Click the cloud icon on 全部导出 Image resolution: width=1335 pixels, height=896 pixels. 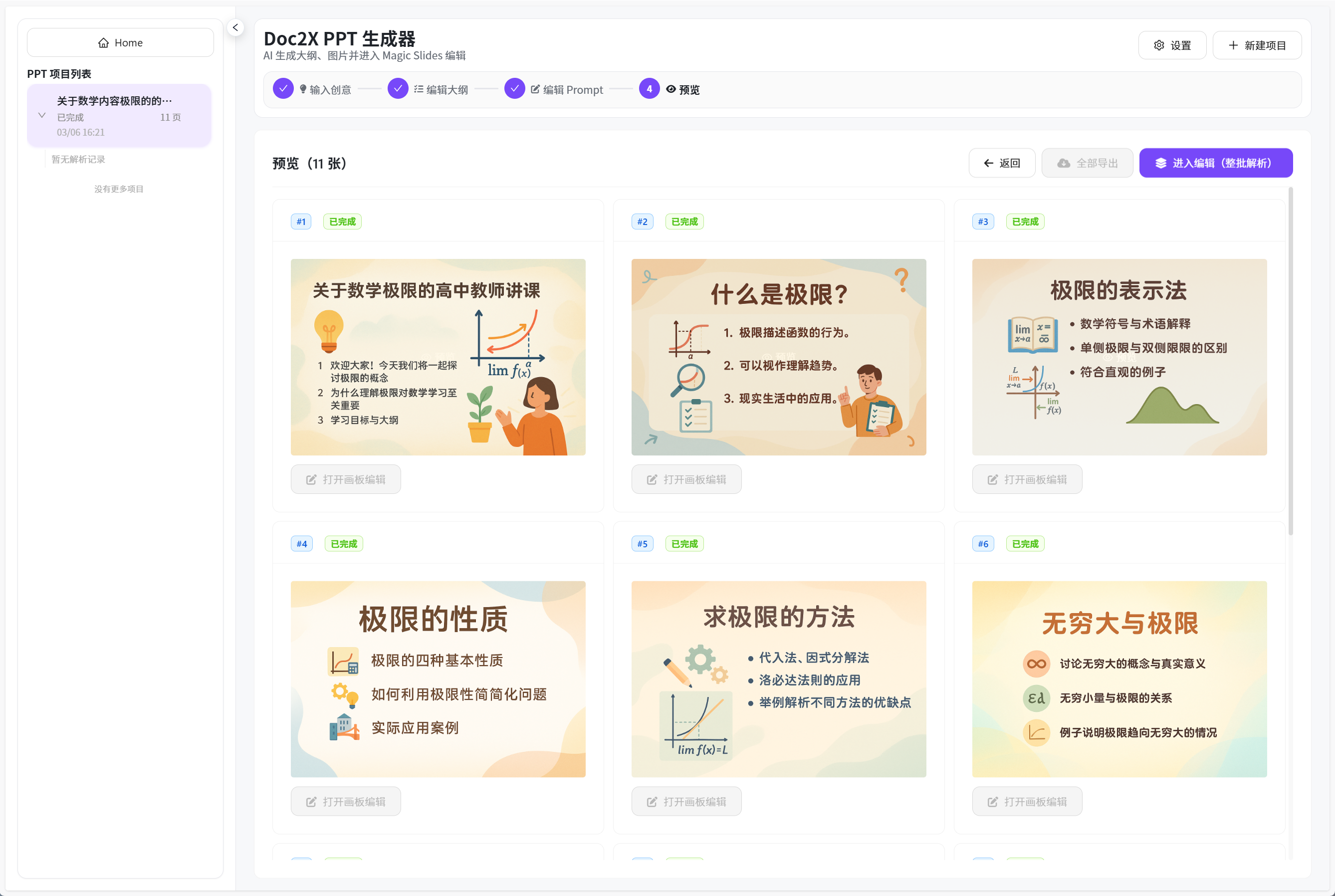pos(1064,164)
